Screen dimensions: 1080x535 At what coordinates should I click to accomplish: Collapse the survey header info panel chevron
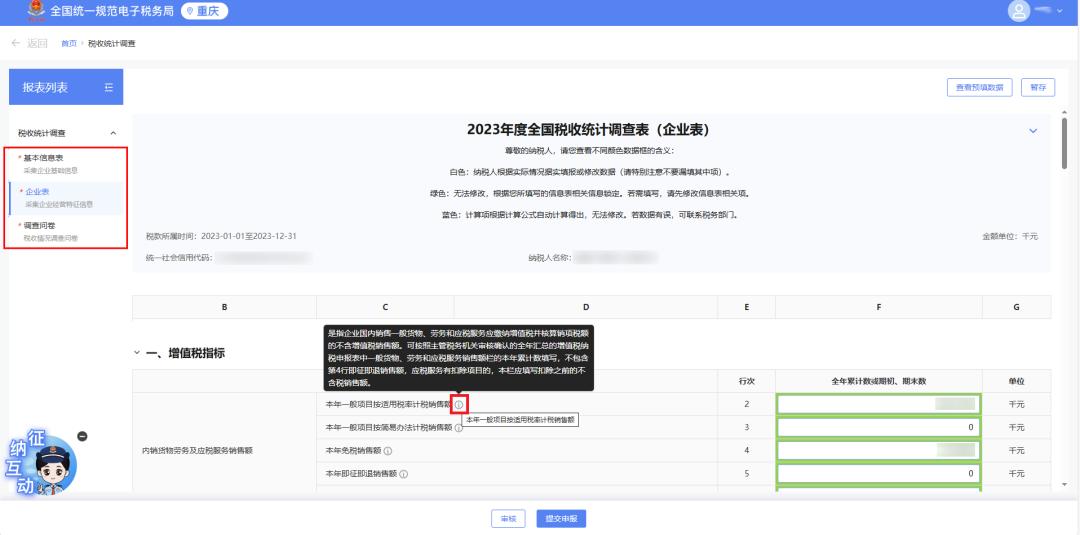[1033, 131]
